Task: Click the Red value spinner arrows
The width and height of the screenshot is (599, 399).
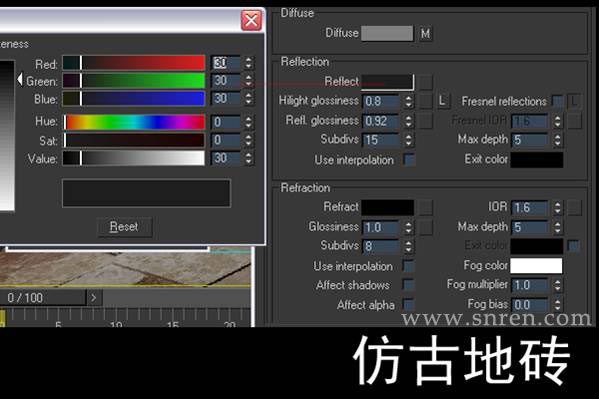Action: (x=249, y=63)
